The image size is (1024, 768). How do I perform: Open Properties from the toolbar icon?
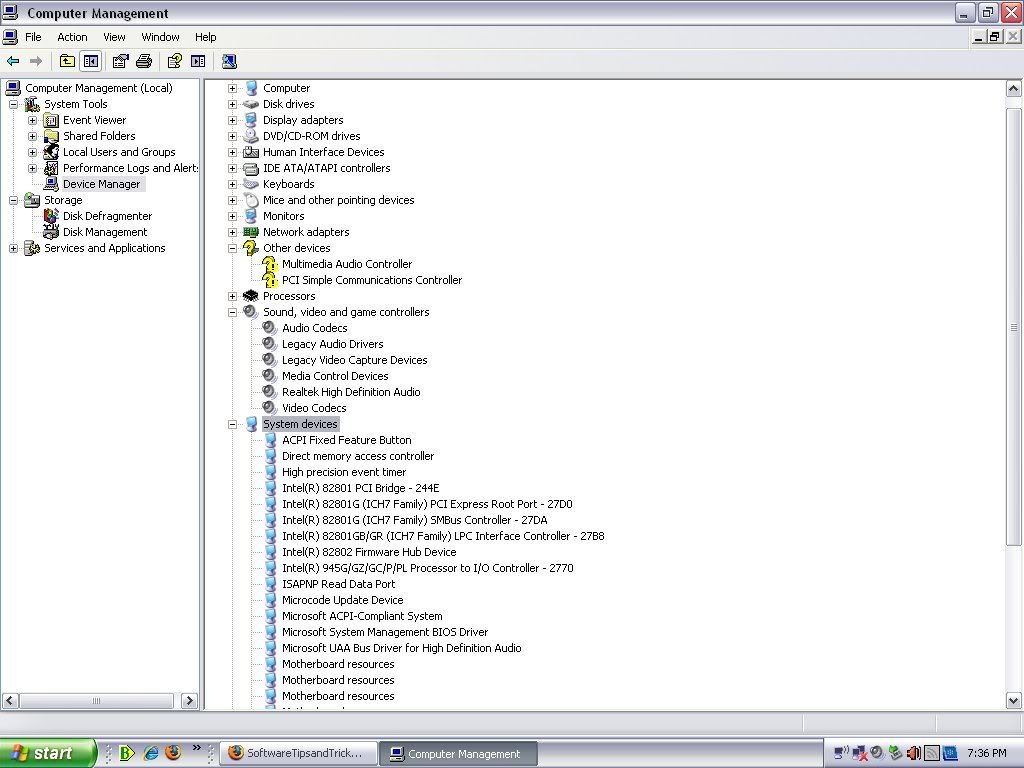point(121,61)
